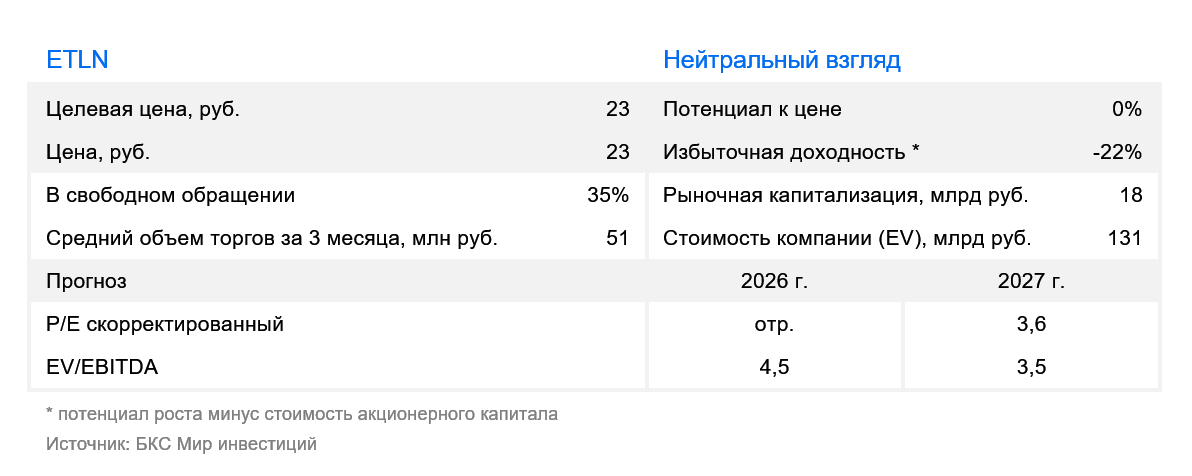Viewport: 1192px width, 476px height.
Task: Select the P/E скорректированный row label
Action: (x=165, y=325)
